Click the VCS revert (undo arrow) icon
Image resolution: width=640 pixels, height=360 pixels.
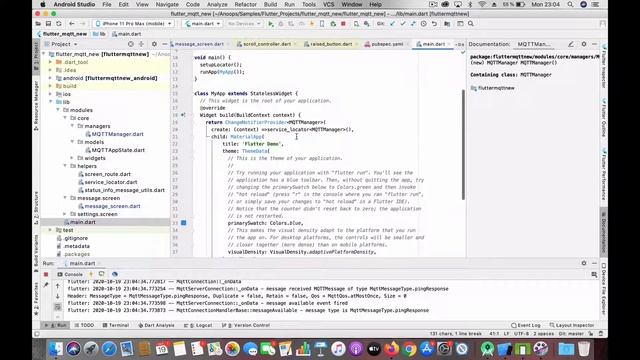(x=434, y=24)
